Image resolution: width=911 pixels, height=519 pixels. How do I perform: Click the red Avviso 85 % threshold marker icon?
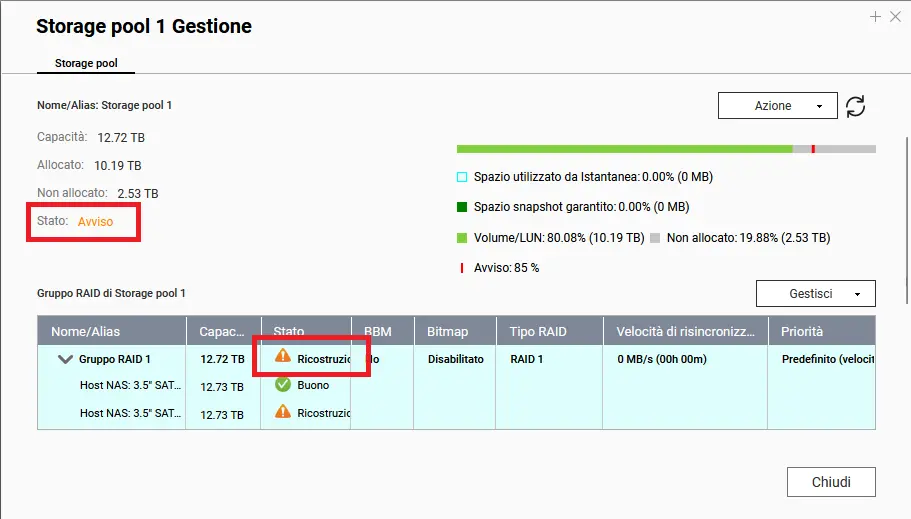click(462, 268)
